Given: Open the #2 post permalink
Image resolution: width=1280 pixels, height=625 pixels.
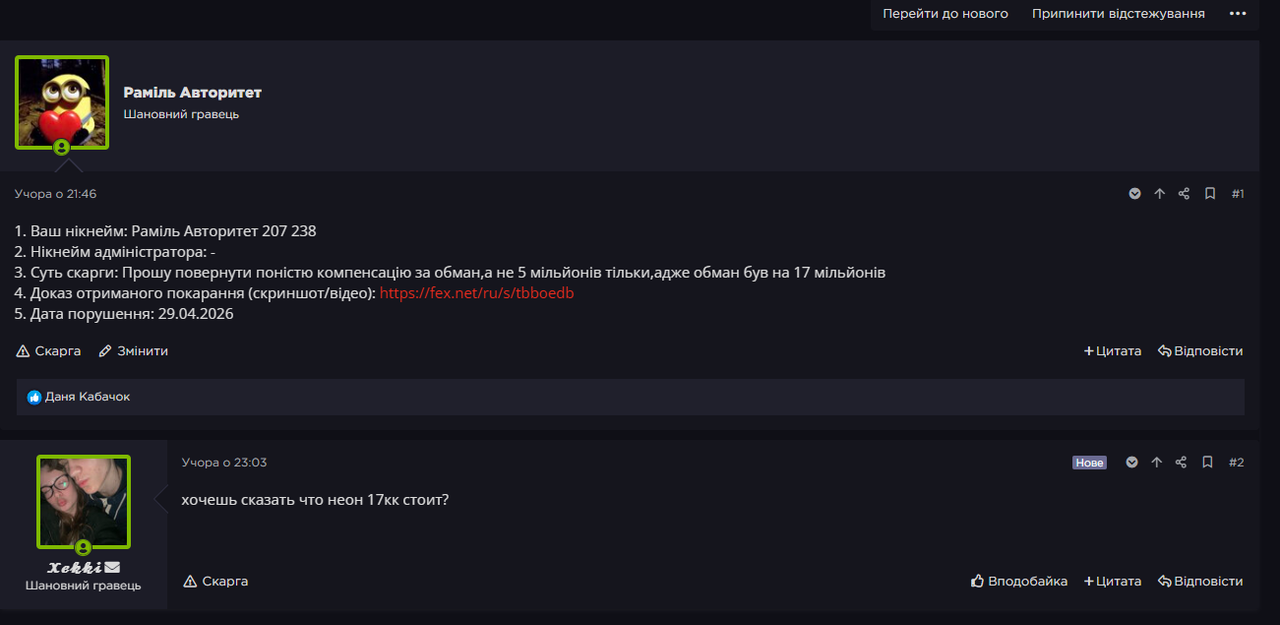Looking at the screenshot, I should point(1236,462).
